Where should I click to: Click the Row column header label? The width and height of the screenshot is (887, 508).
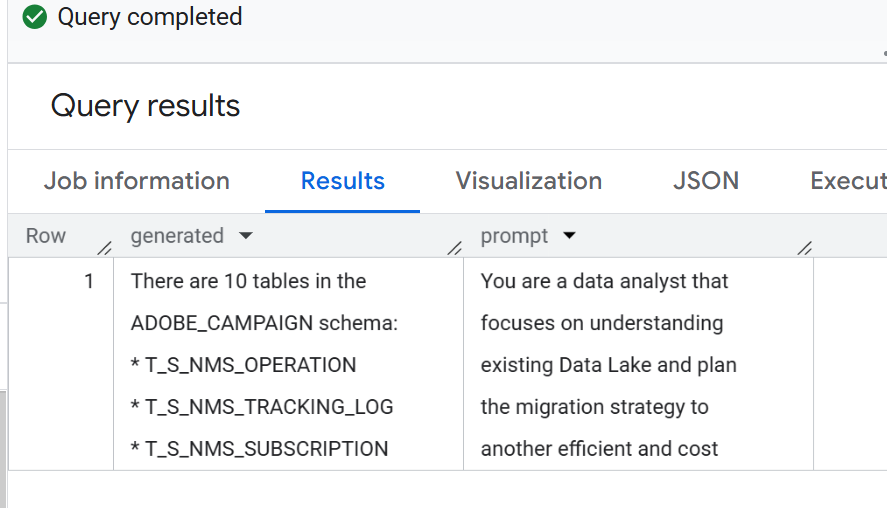[x=46, y=236]
